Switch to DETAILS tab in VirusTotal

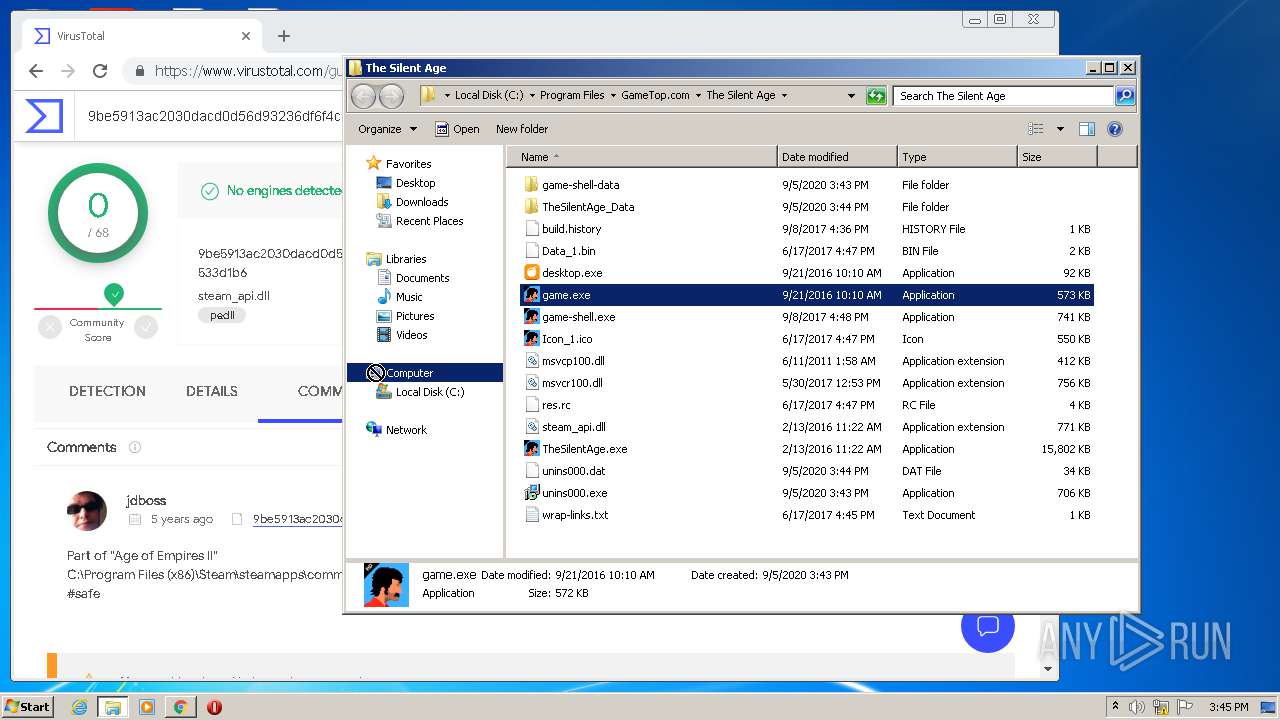pyautogui.click(x=212, y=391)
